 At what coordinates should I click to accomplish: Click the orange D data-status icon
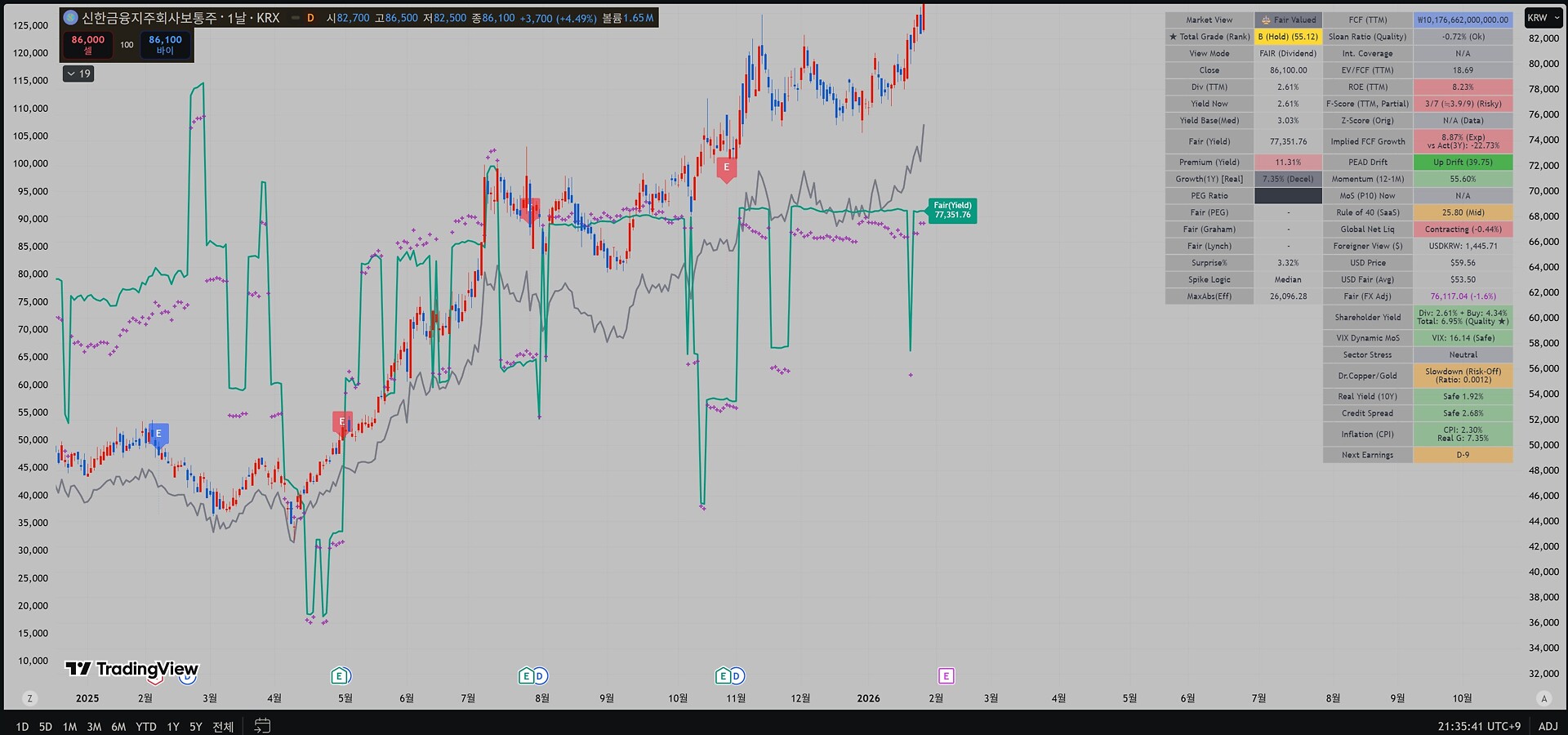pyautogui.click(x=310, y=18)
